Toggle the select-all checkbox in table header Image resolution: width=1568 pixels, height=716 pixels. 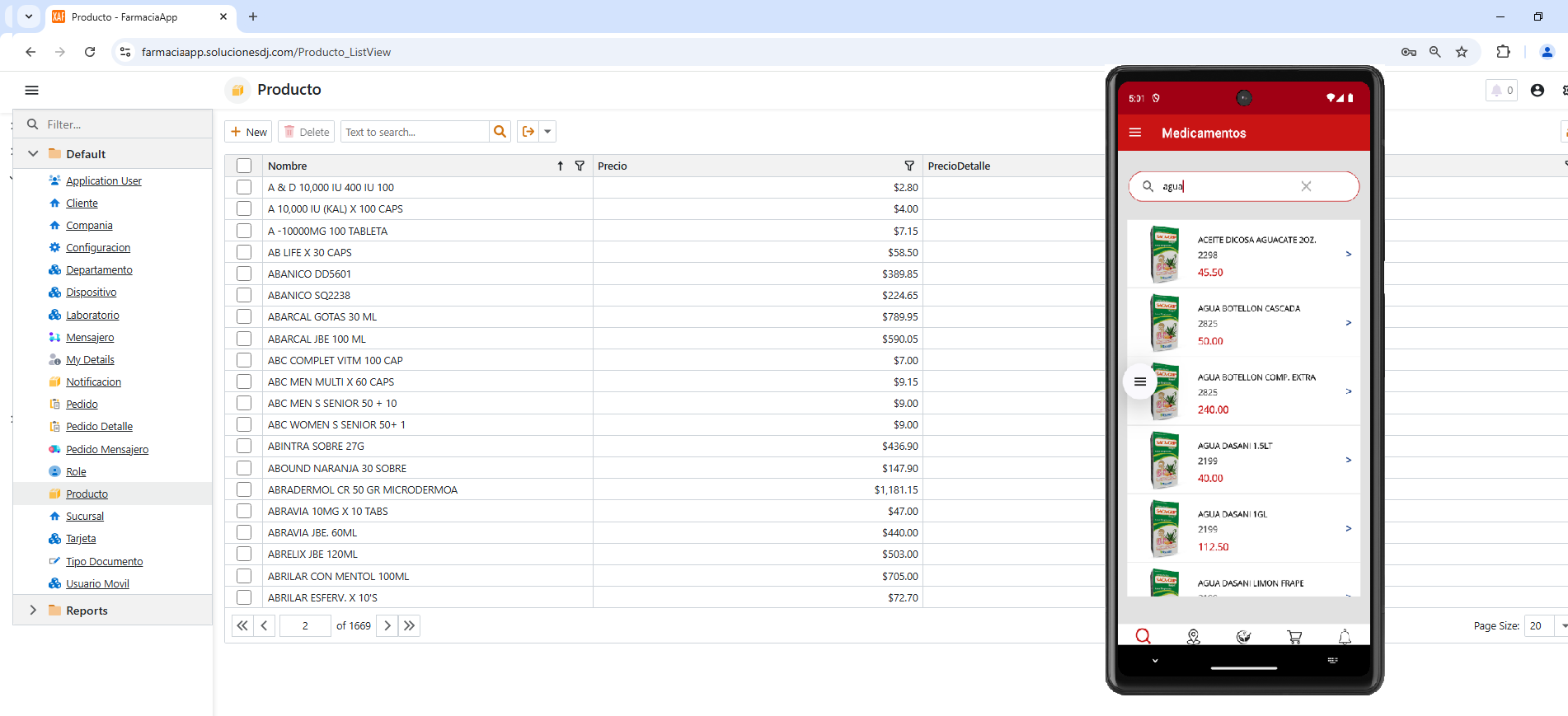pyautogui.click(x=244, y=166)
